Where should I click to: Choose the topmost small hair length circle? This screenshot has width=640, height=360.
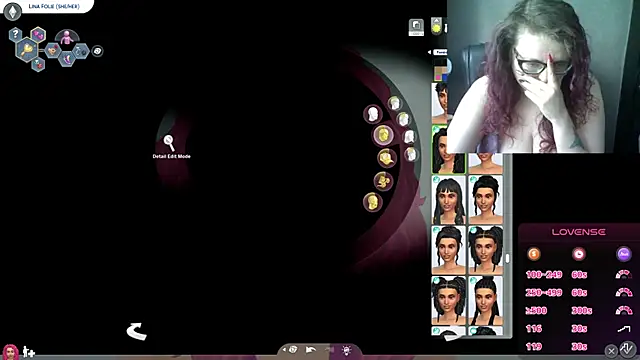tap(394, 104)
